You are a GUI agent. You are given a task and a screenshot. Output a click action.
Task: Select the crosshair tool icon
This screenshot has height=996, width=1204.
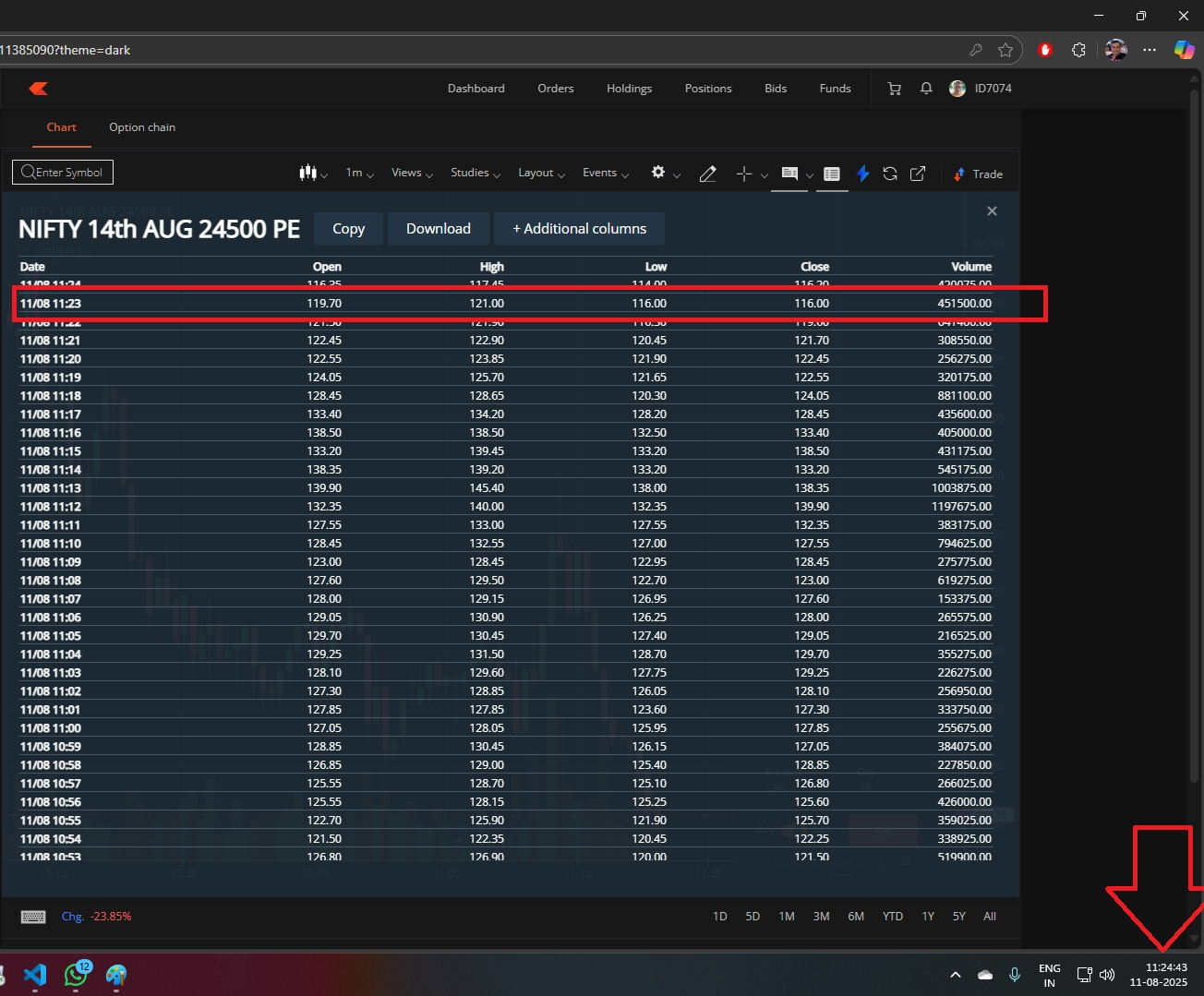pyautogui.click(x=744, y=174)
